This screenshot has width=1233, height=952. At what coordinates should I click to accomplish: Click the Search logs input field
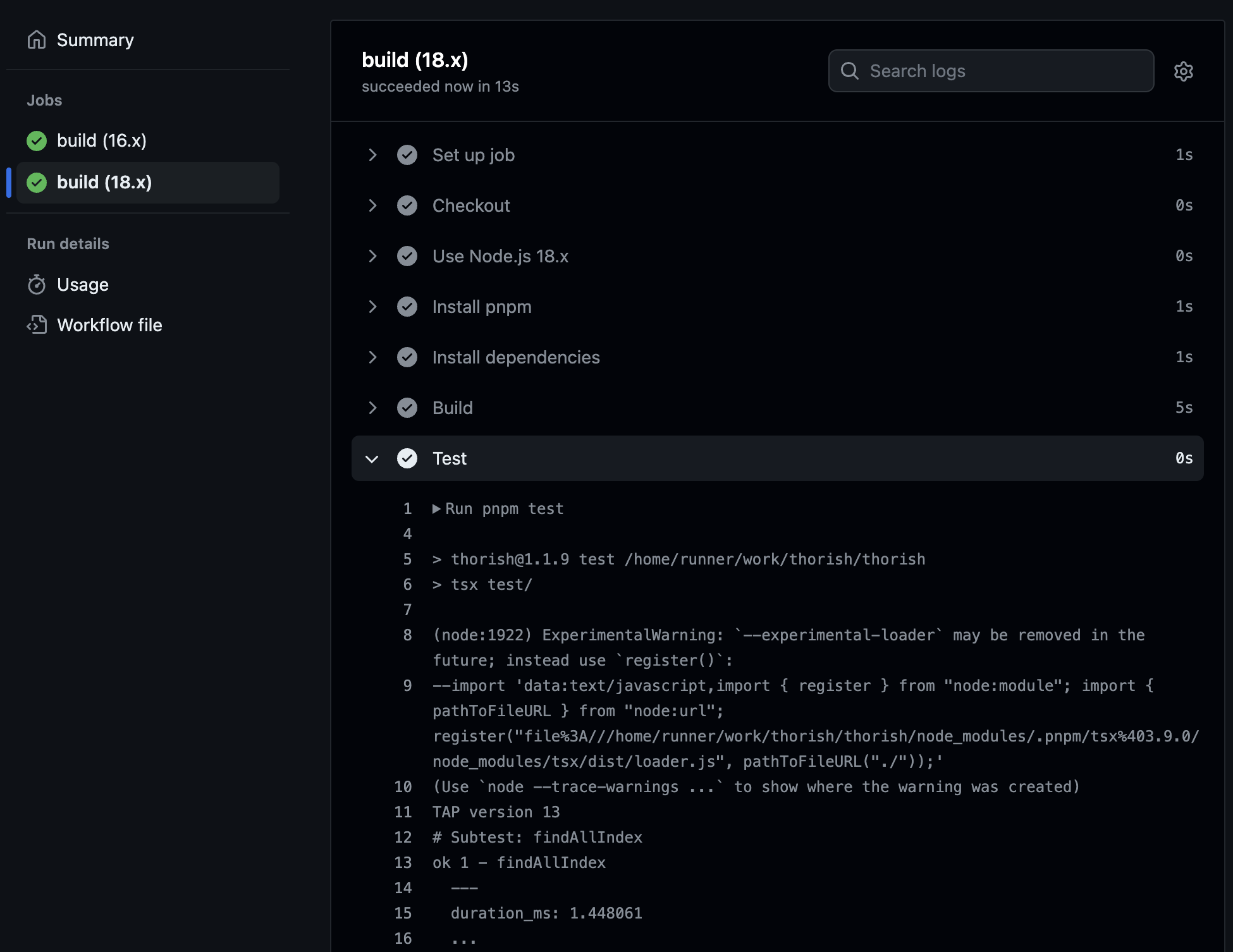990,70
